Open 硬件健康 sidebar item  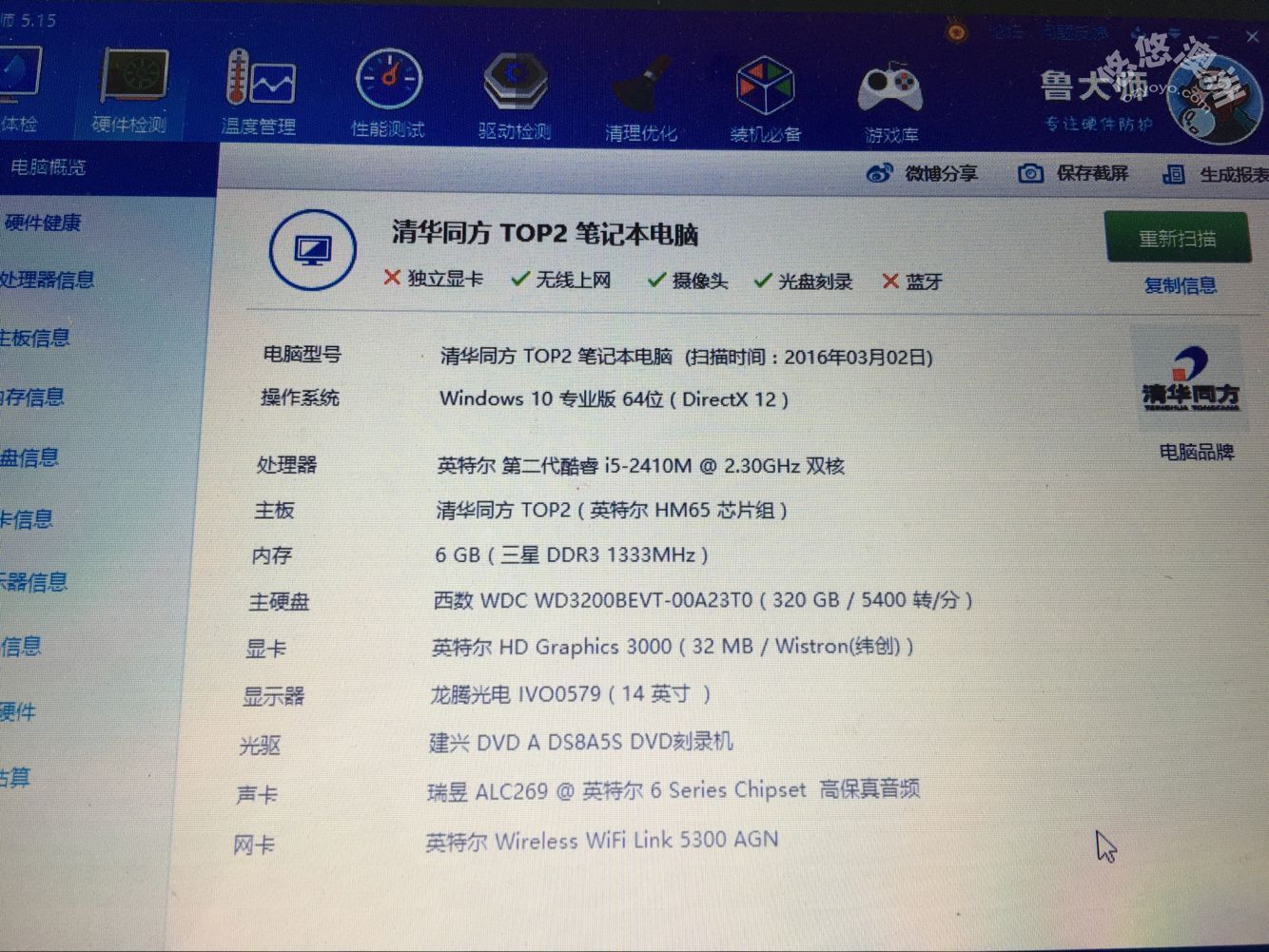(x=42, y=223)
